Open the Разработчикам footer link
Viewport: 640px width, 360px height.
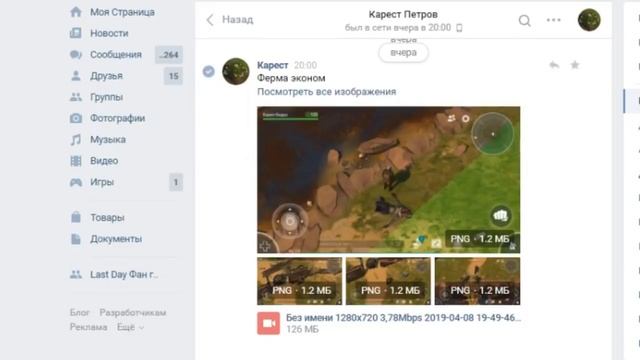pyautogui.click(x=133, y=313)
